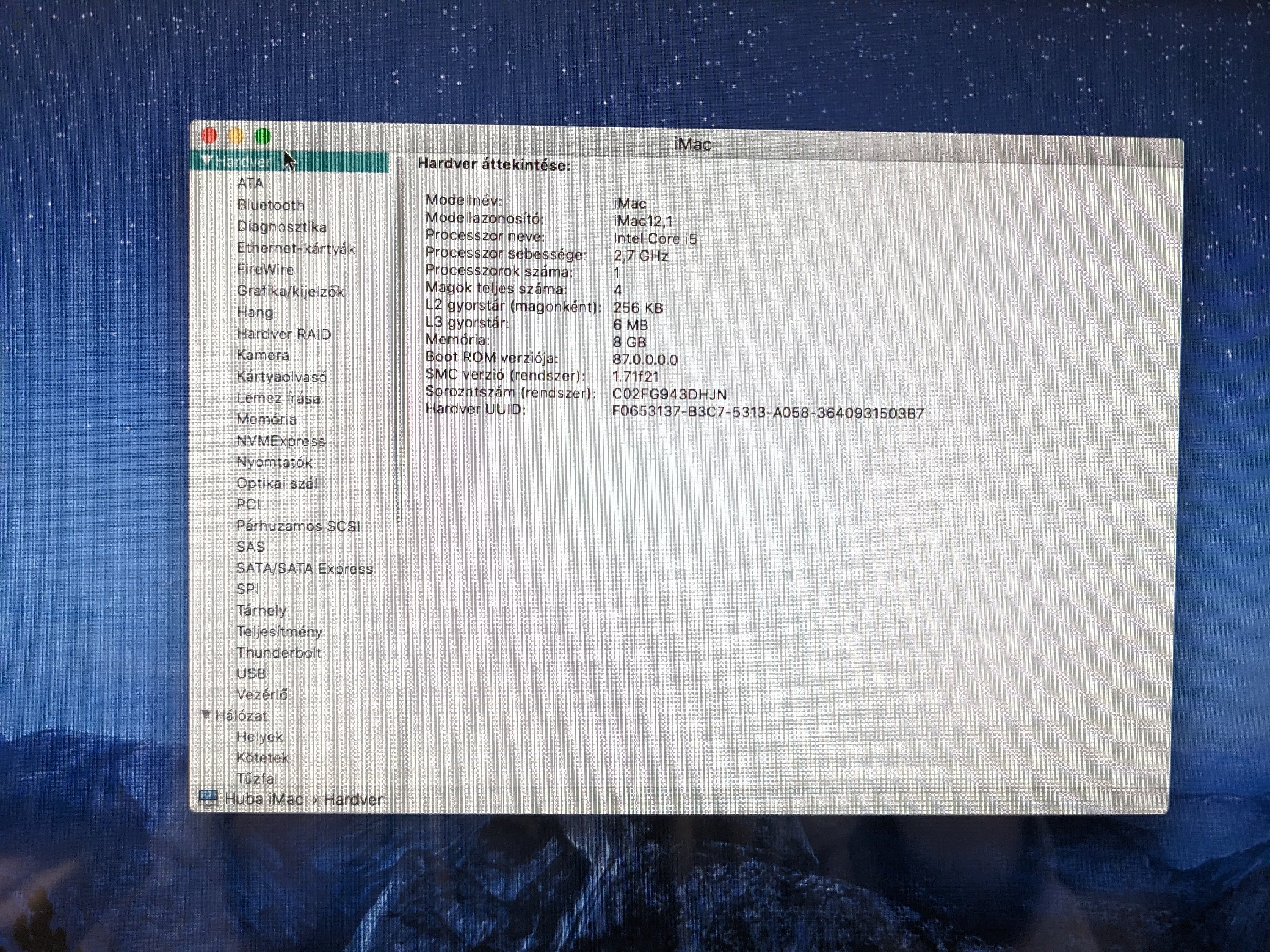Image resolution: width=1270 pixels, height=952 pixels.
Task: Open the Lemez írása entry
Action: 279,398
